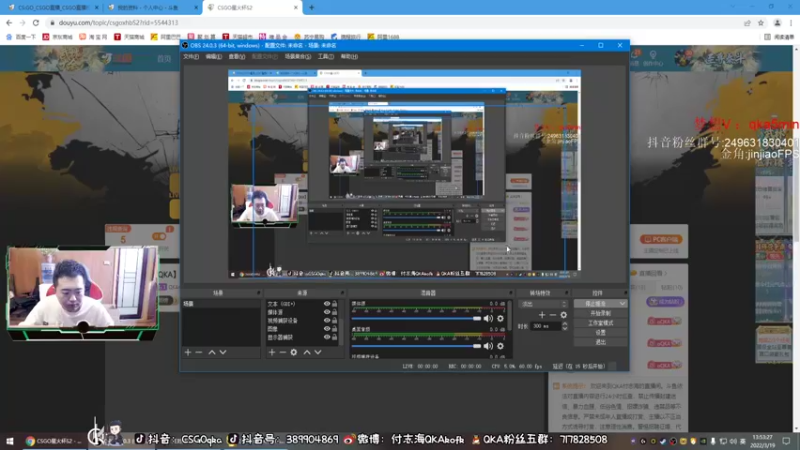
Task: Mute the desktop audio speaker icon
Action: coord(488,346)
